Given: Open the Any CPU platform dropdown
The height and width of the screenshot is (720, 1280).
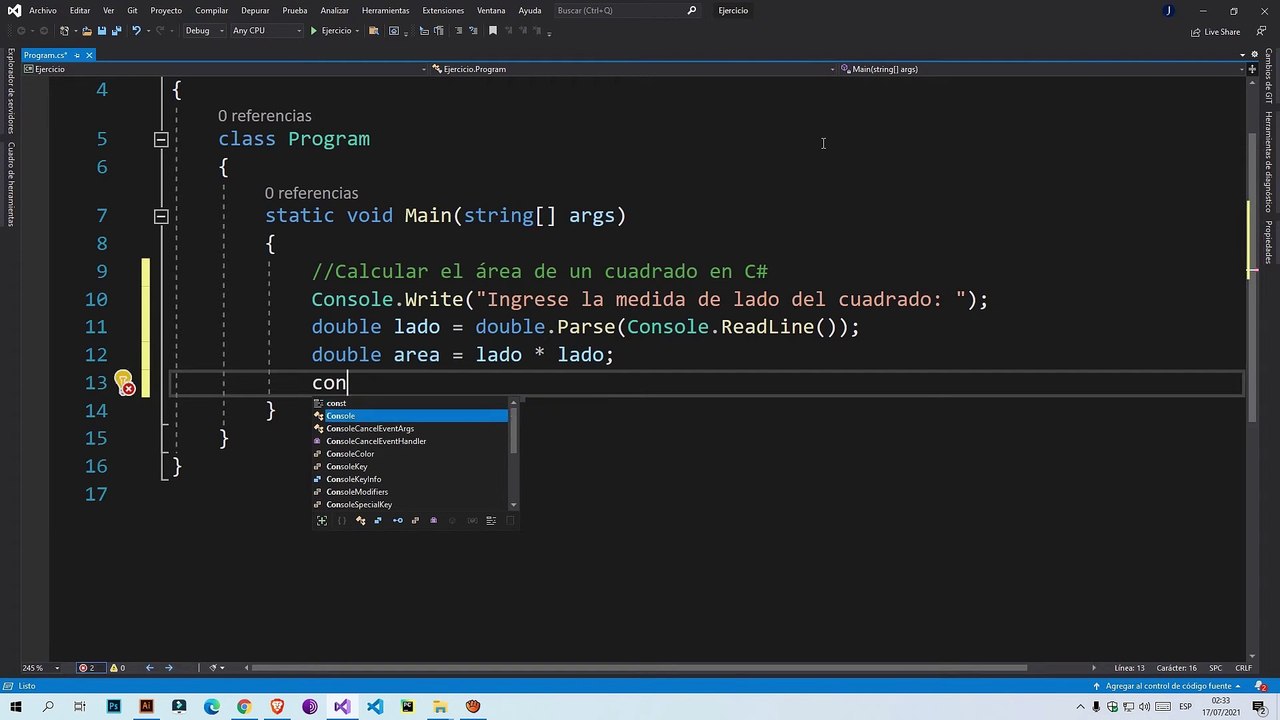Looking at the screenshot, I should (x=266, y=31).
